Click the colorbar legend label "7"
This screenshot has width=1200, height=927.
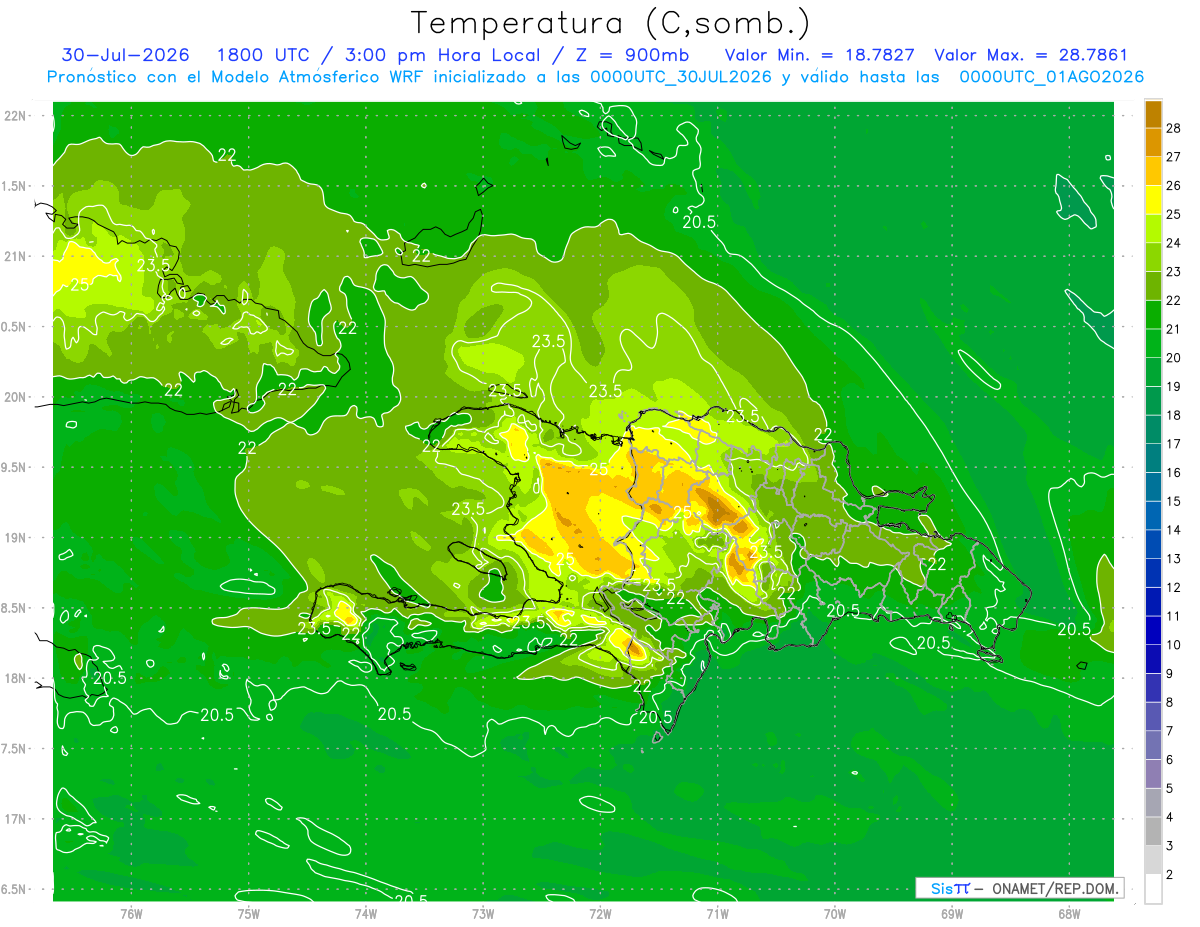(x=1171, y=731)
